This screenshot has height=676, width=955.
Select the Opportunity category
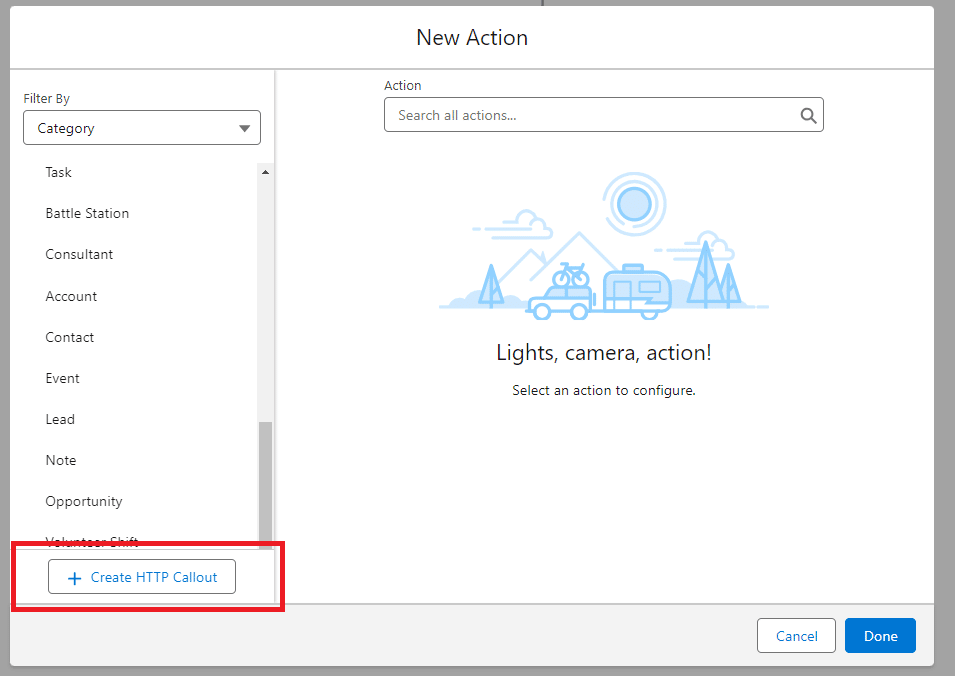[x=84, y=501]
